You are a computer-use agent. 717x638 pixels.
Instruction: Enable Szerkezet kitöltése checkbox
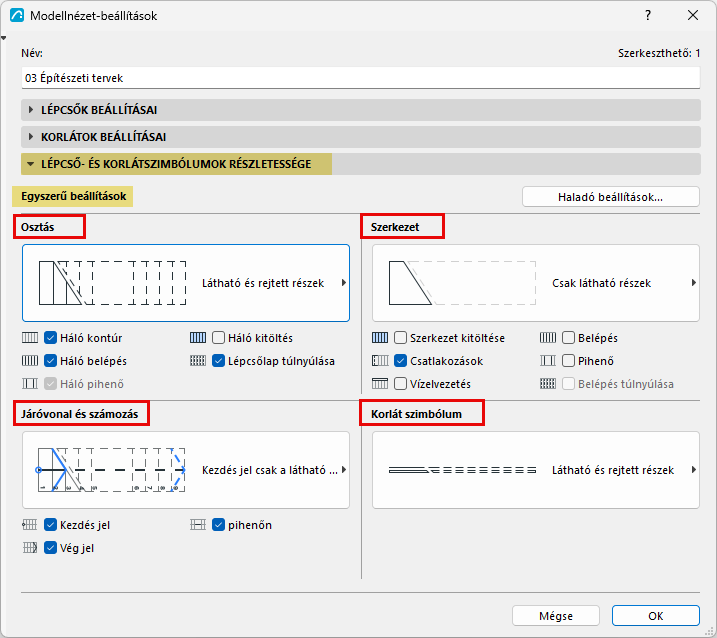[400, 338]
